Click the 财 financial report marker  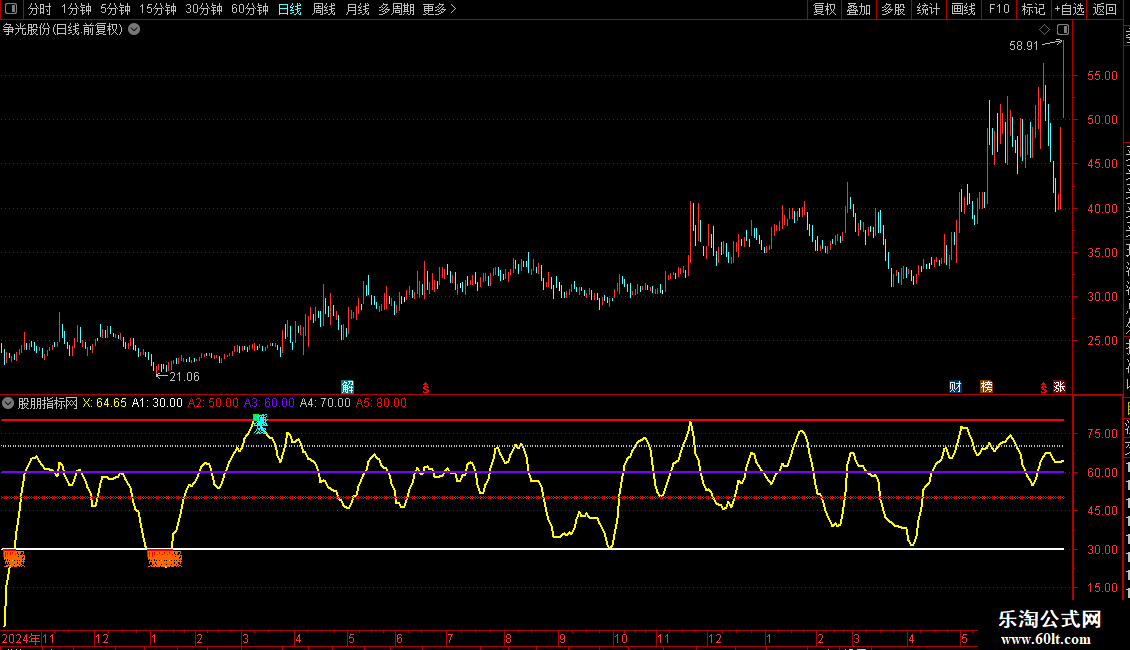[x=956, y=387]
